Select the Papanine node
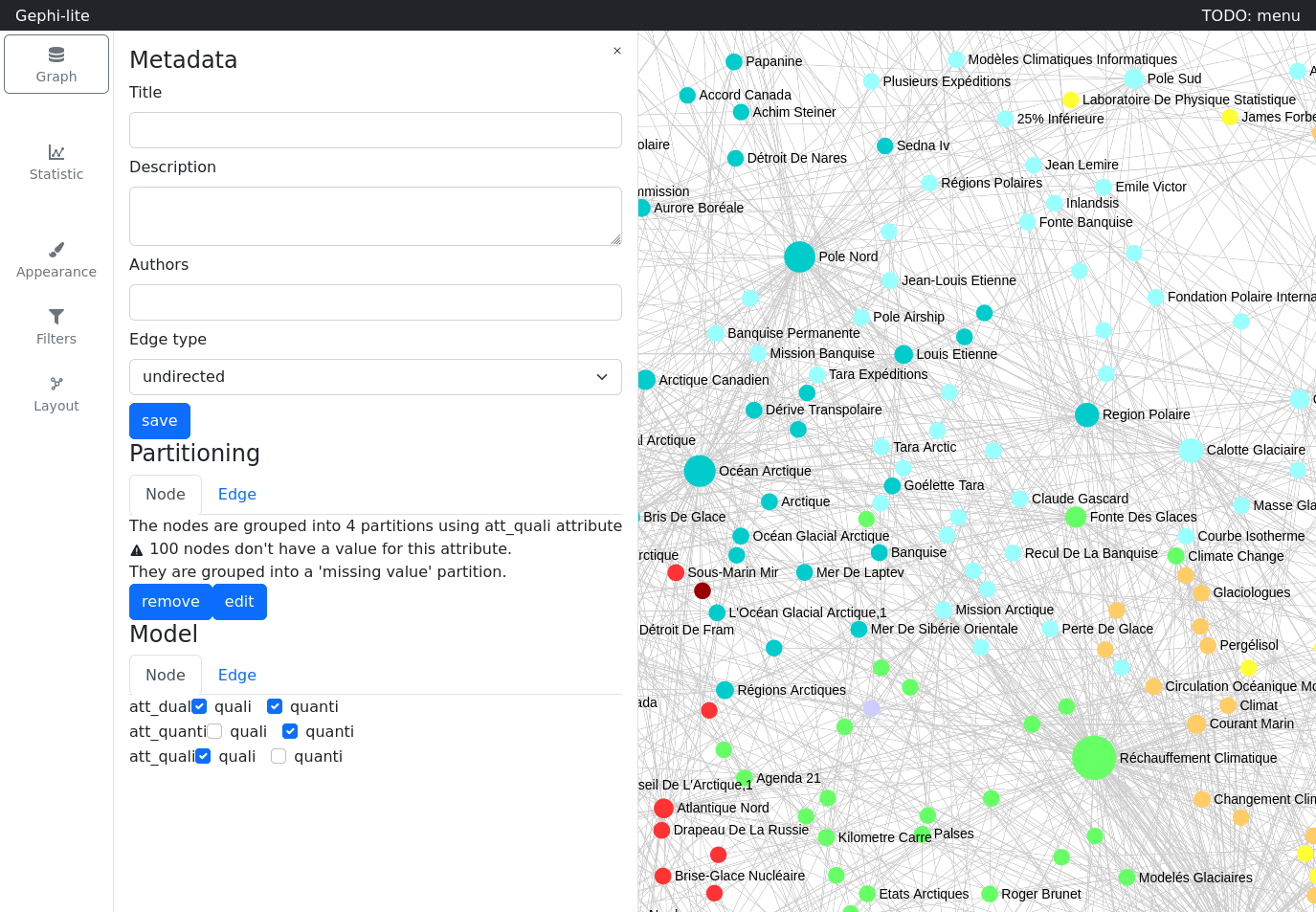Screen dimensions: 1316x912 (734, 61)
